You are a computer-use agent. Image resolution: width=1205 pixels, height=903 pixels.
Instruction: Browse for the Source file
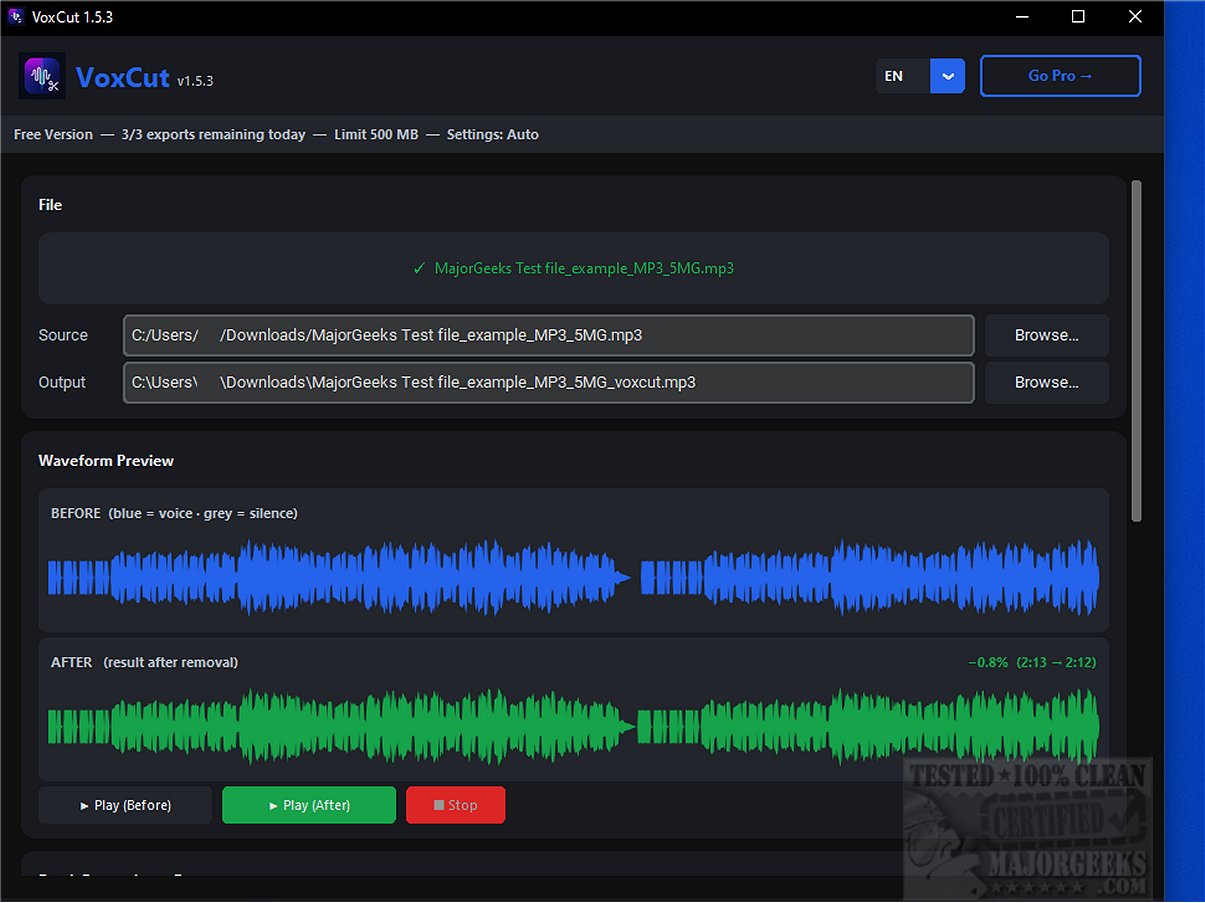[1047, 335]
